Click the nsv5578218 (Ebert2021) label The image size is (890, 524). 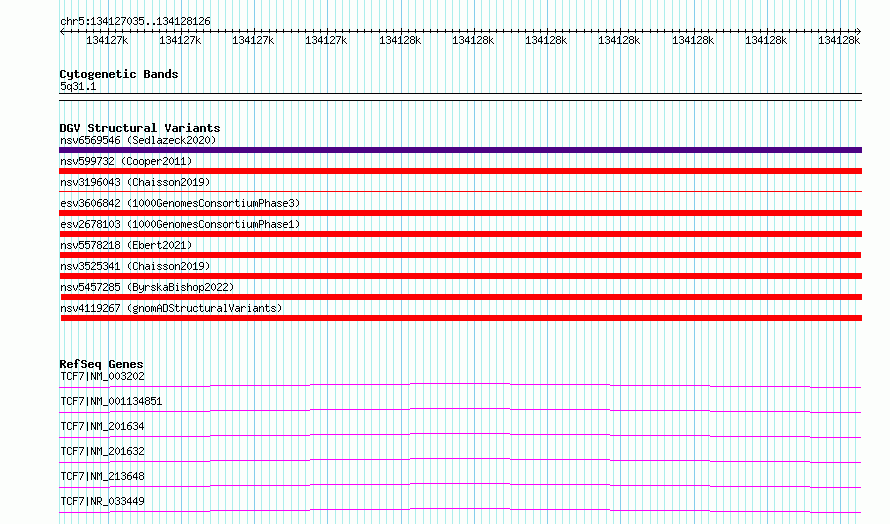point(126,245)
